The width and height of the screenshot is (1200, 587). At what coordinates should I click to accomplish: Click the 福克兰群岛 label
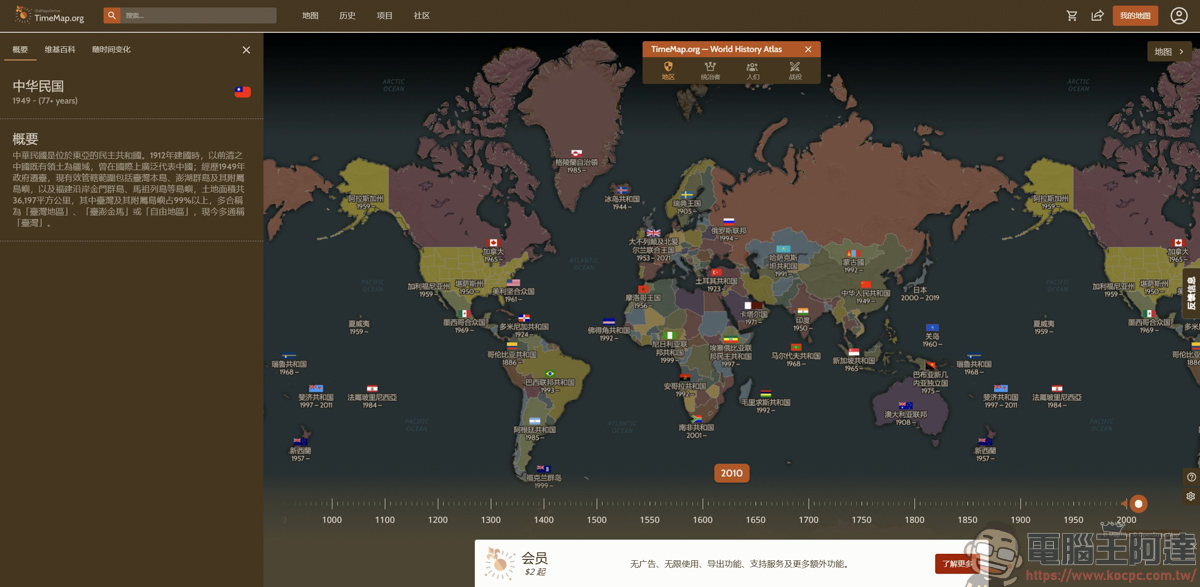coord(543,477)
